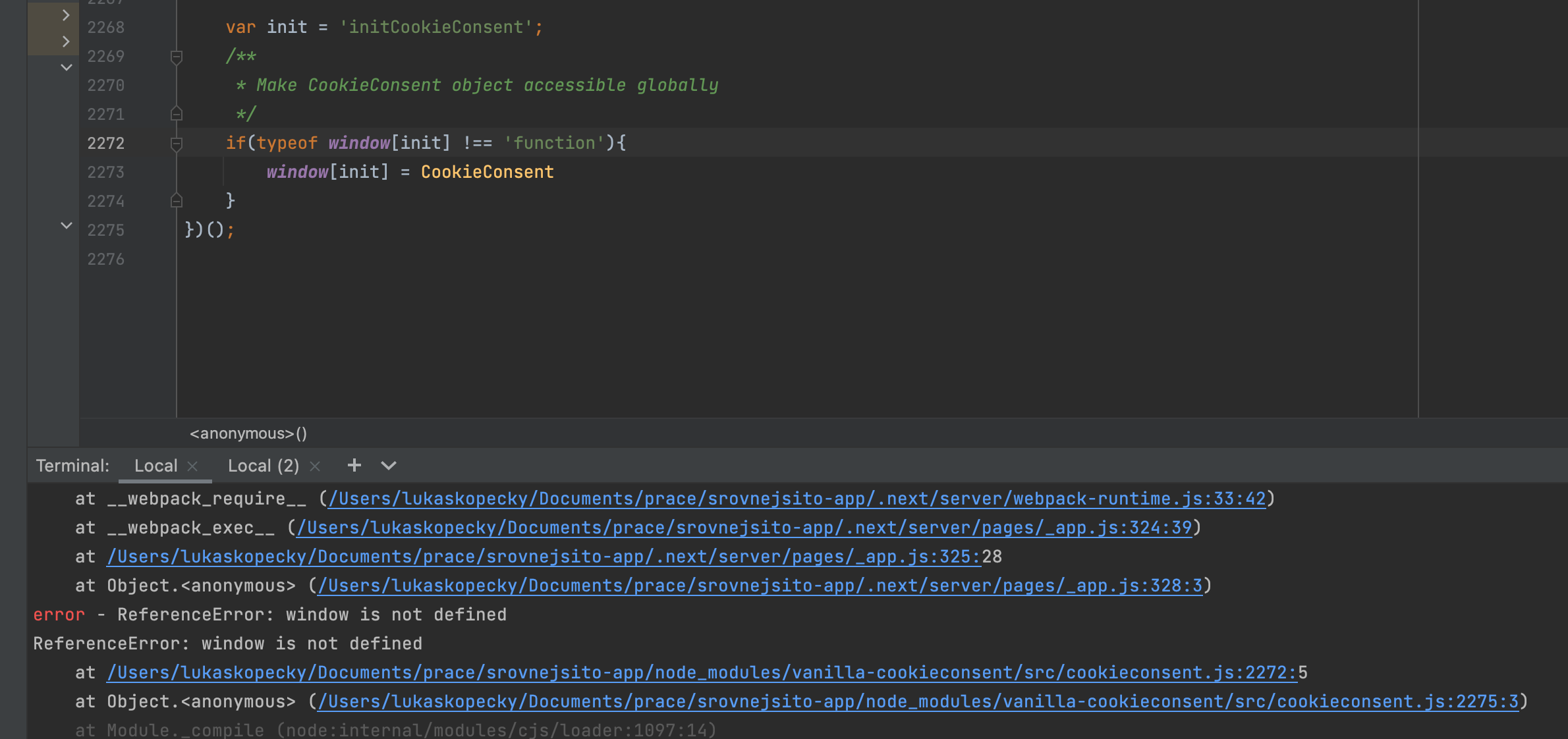
Task: Click the <anonymous>() stack frame label
Action: [x=248, y=433]
